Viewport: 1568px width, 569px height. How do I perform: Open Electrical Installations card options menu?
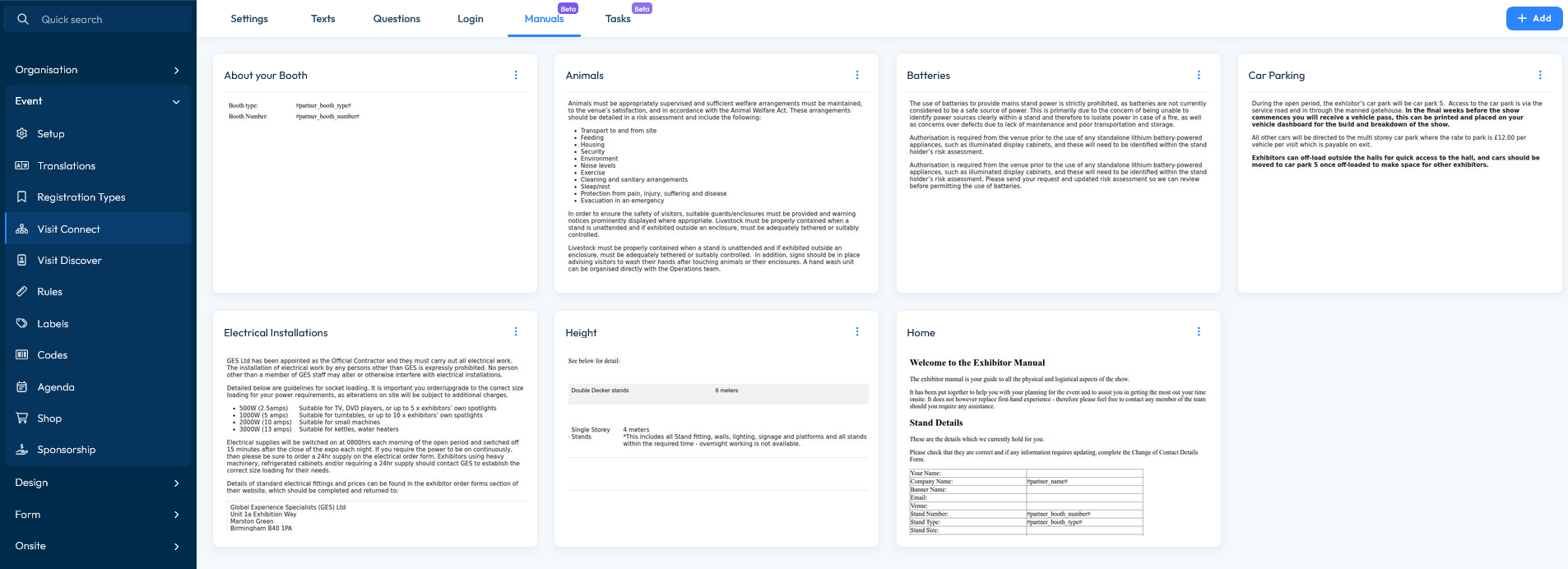tap(516, 331)
